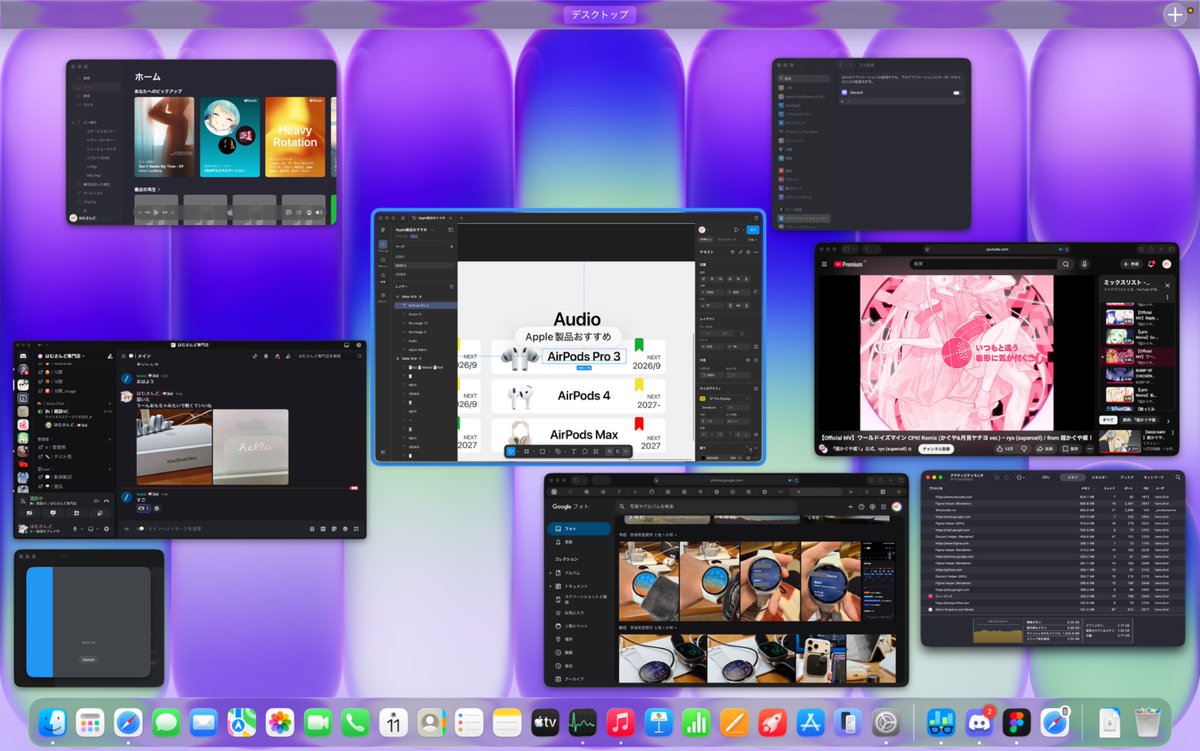Image resolution: width=1200 pixels, height=751 pixels.
Task: Select the デスクトップ space at top
Action: (600, 14)
